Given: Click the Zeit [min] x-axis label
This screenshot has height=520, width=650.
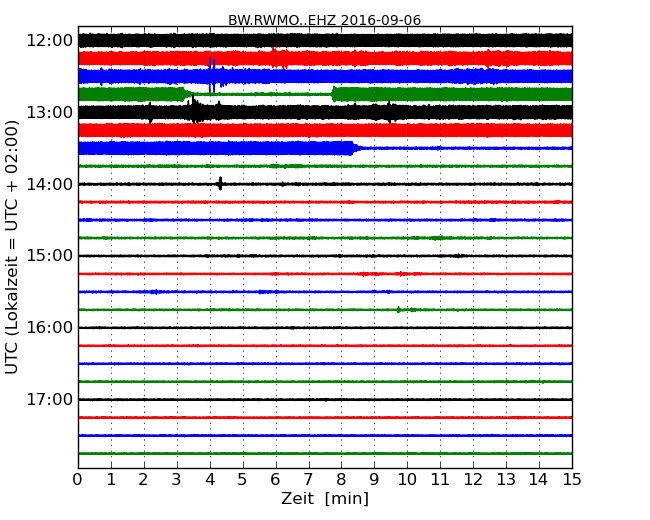Looking at the screenshot, I should 325,498.
